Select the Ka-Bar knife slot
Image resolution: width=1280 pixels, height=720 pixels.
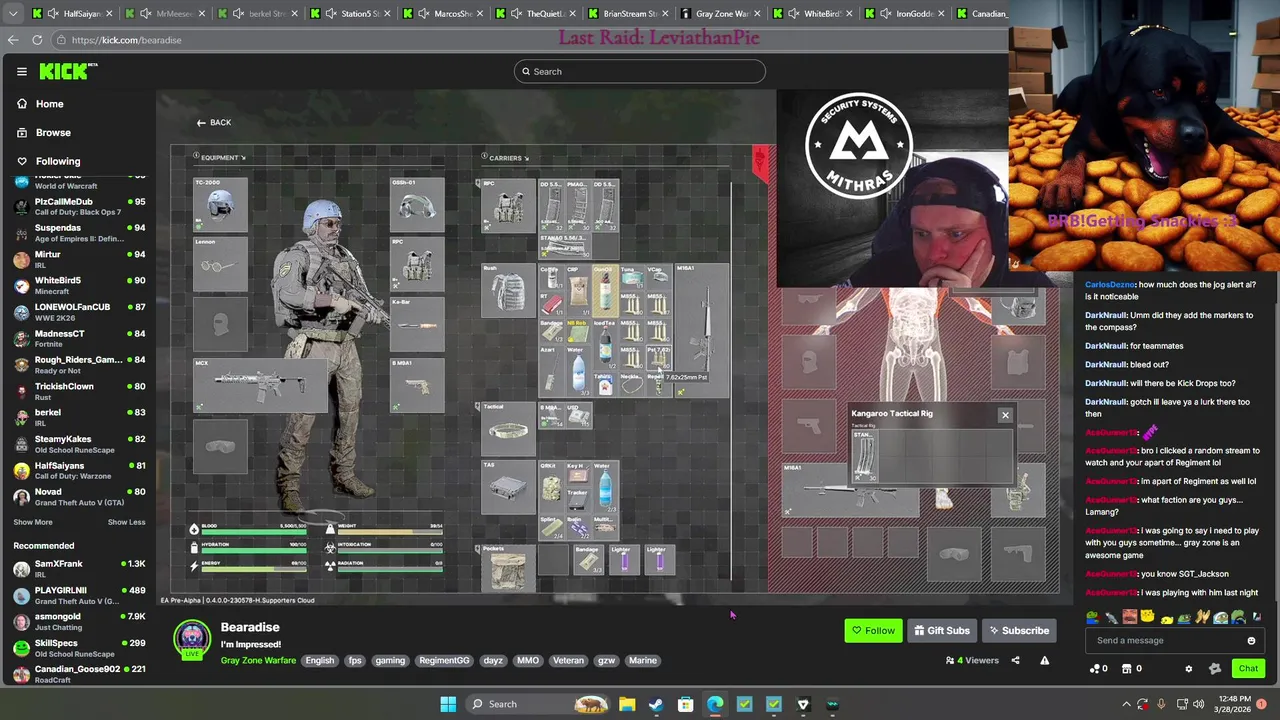[417, 325]
